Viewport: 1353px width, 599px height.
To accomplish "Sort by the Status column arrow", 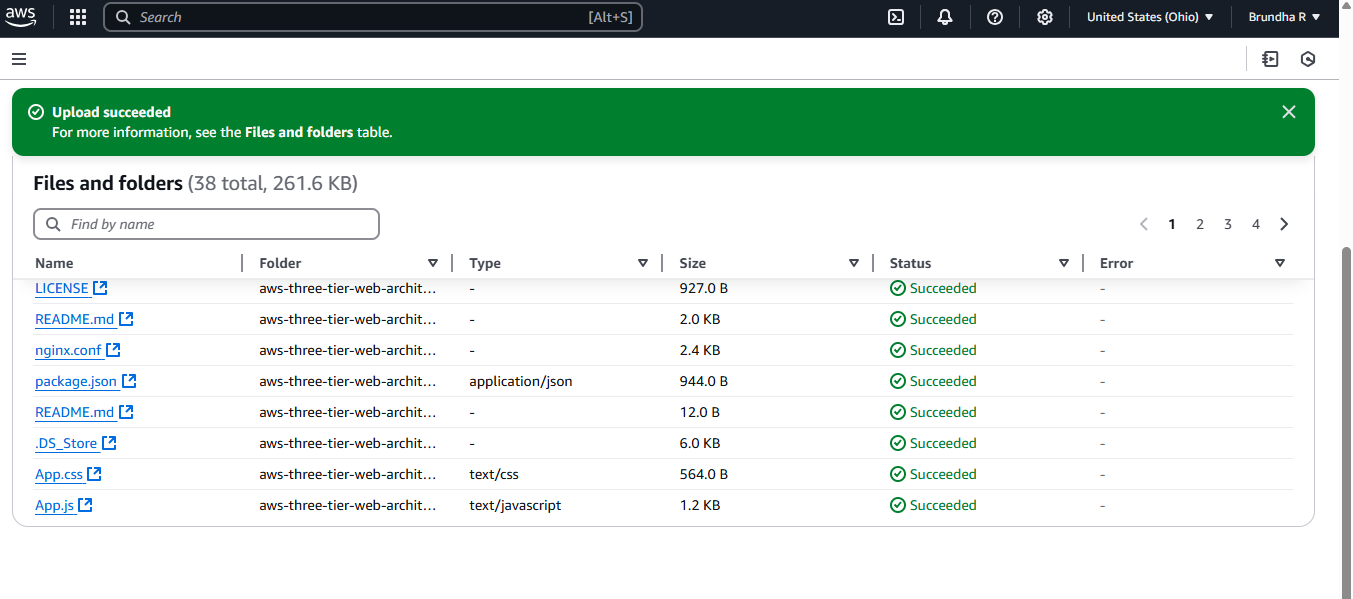I will click(1064, 263).
